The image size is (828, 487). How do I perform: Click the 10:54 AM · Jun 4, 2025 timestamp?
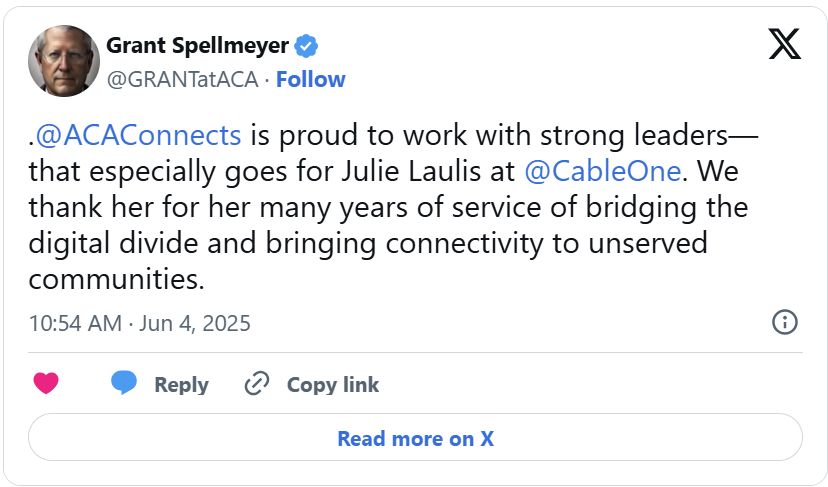point(139,323)
